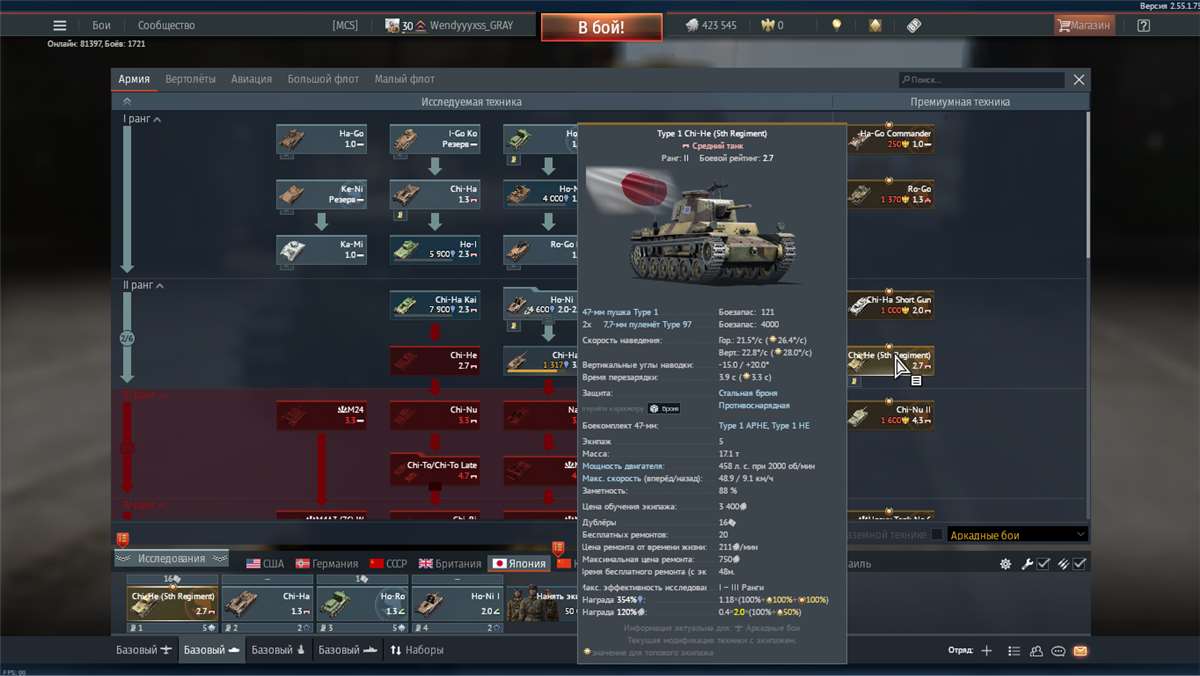The width and height of the screenshot is (1200, 676).
Task: Toggle the checkbox left of Аркадные бои
Action: 936,535
